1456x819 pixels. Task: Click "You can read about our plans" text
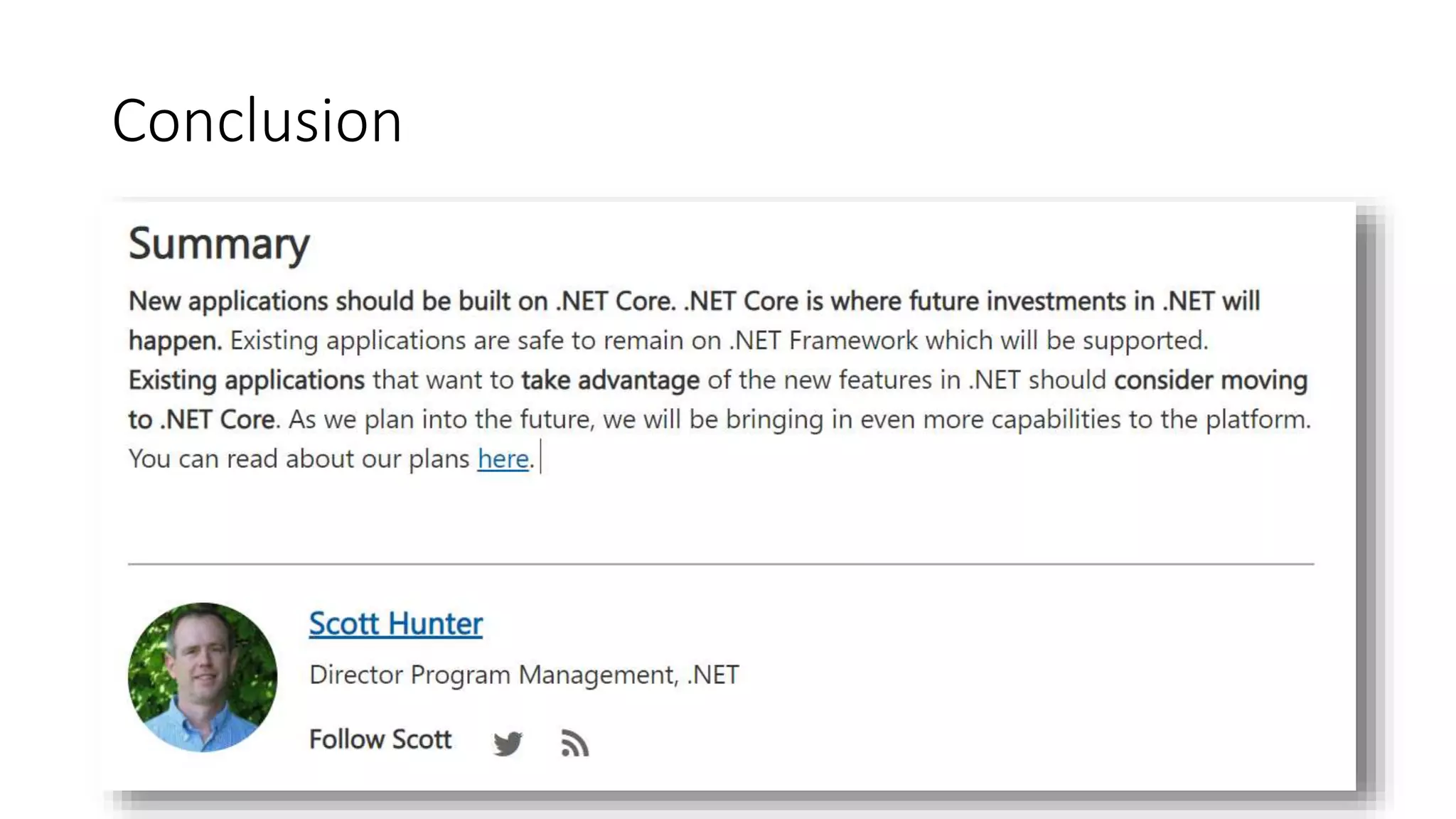point(299,459)
